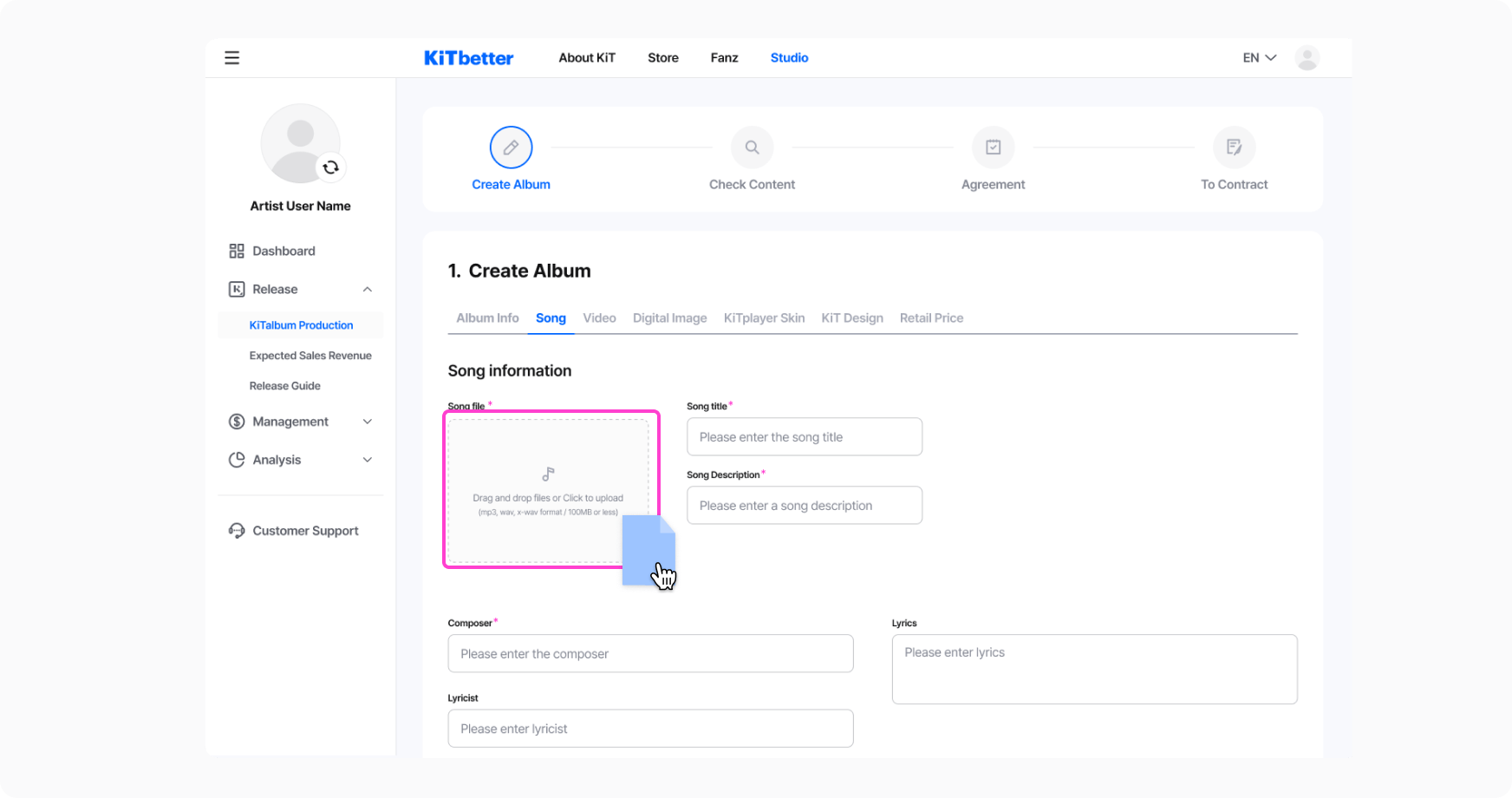Screen dimensions: 1512x798
Task: Focus the Song title input field
Action: click(x=804, y=437)
